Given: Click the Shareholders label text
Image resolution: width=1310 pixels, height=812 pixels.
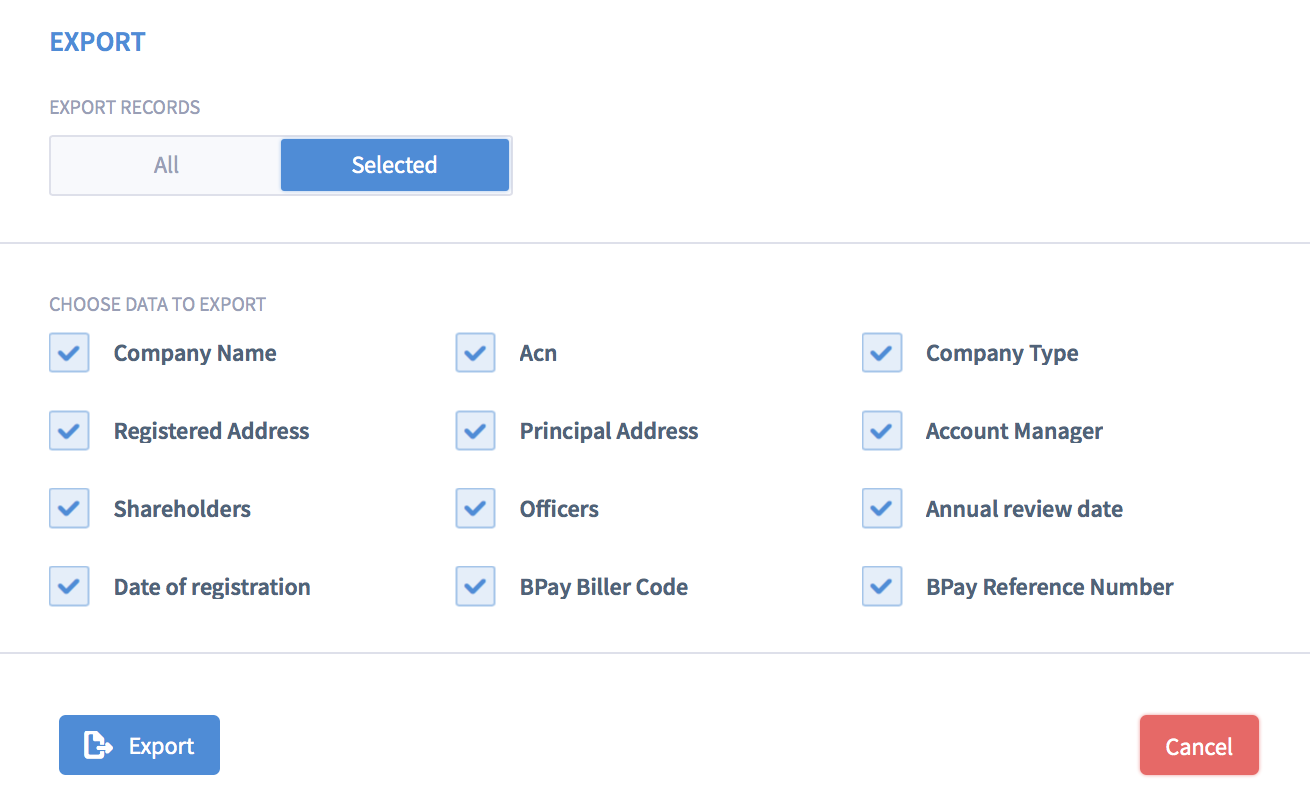Looking at the screenshot, I should 182,509.
